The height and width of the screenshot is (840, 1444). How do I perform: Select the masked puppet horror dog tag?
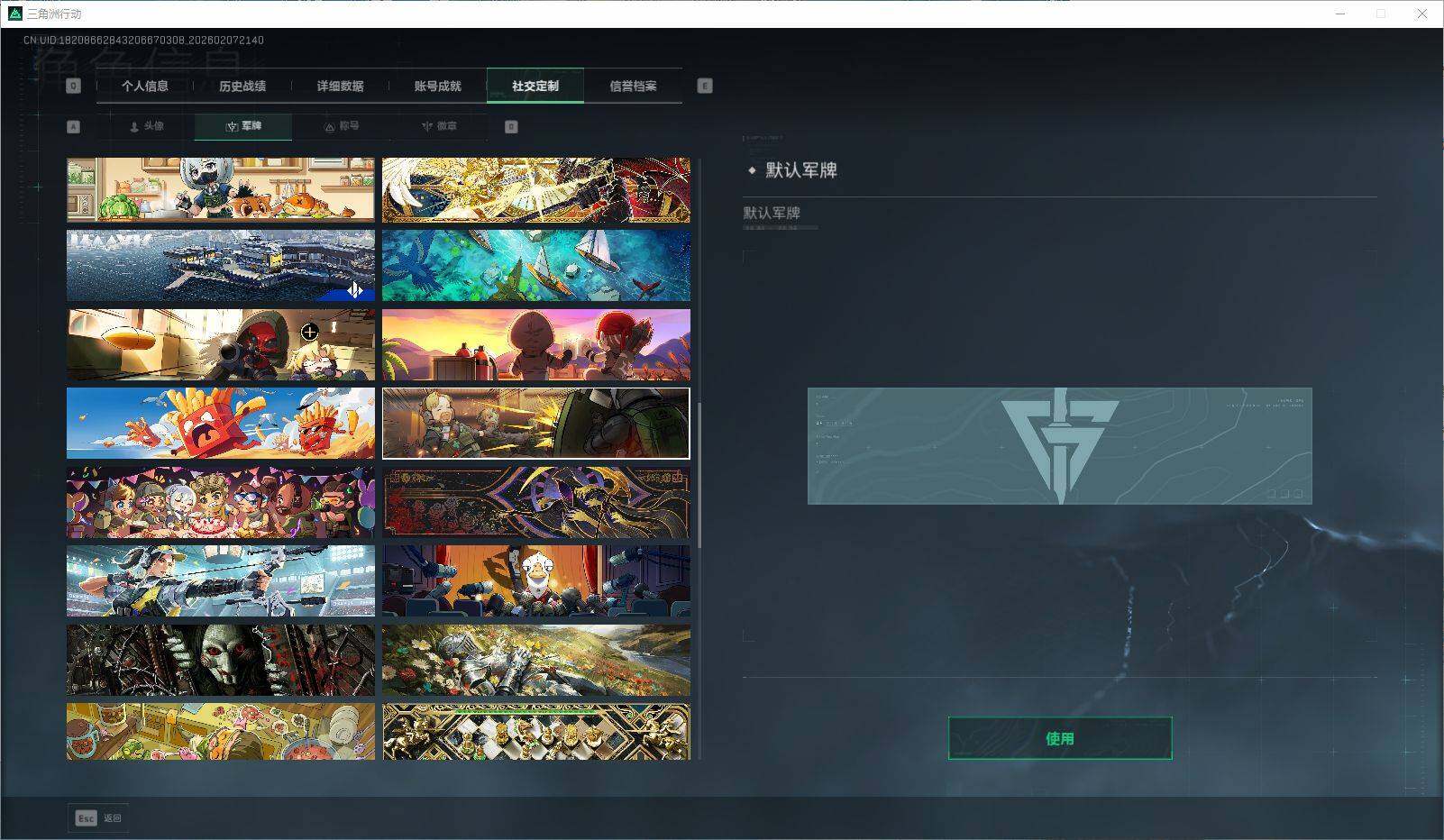(x=221, y=661)
